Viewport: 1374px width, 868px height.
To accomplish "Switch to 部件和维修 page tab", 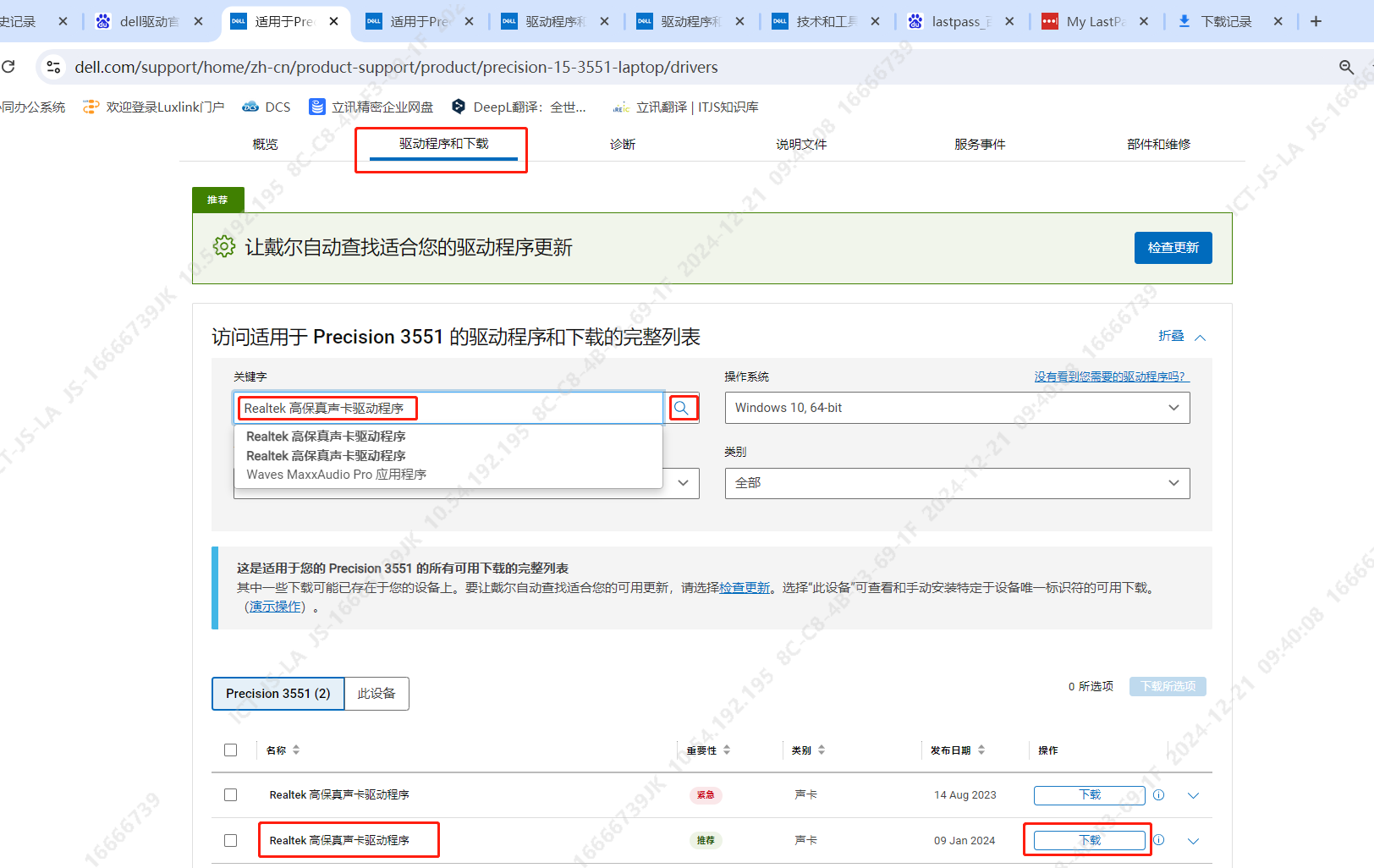I will click(1158, 144).
